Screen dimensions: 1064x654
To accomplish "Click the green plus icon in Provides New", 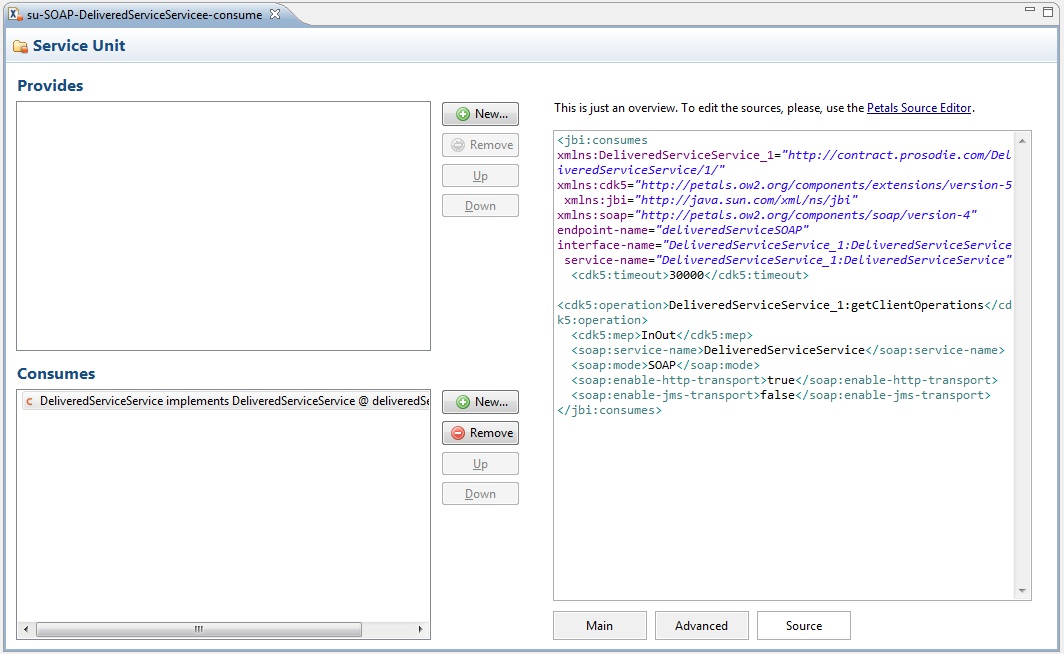I will pos(462,114).
